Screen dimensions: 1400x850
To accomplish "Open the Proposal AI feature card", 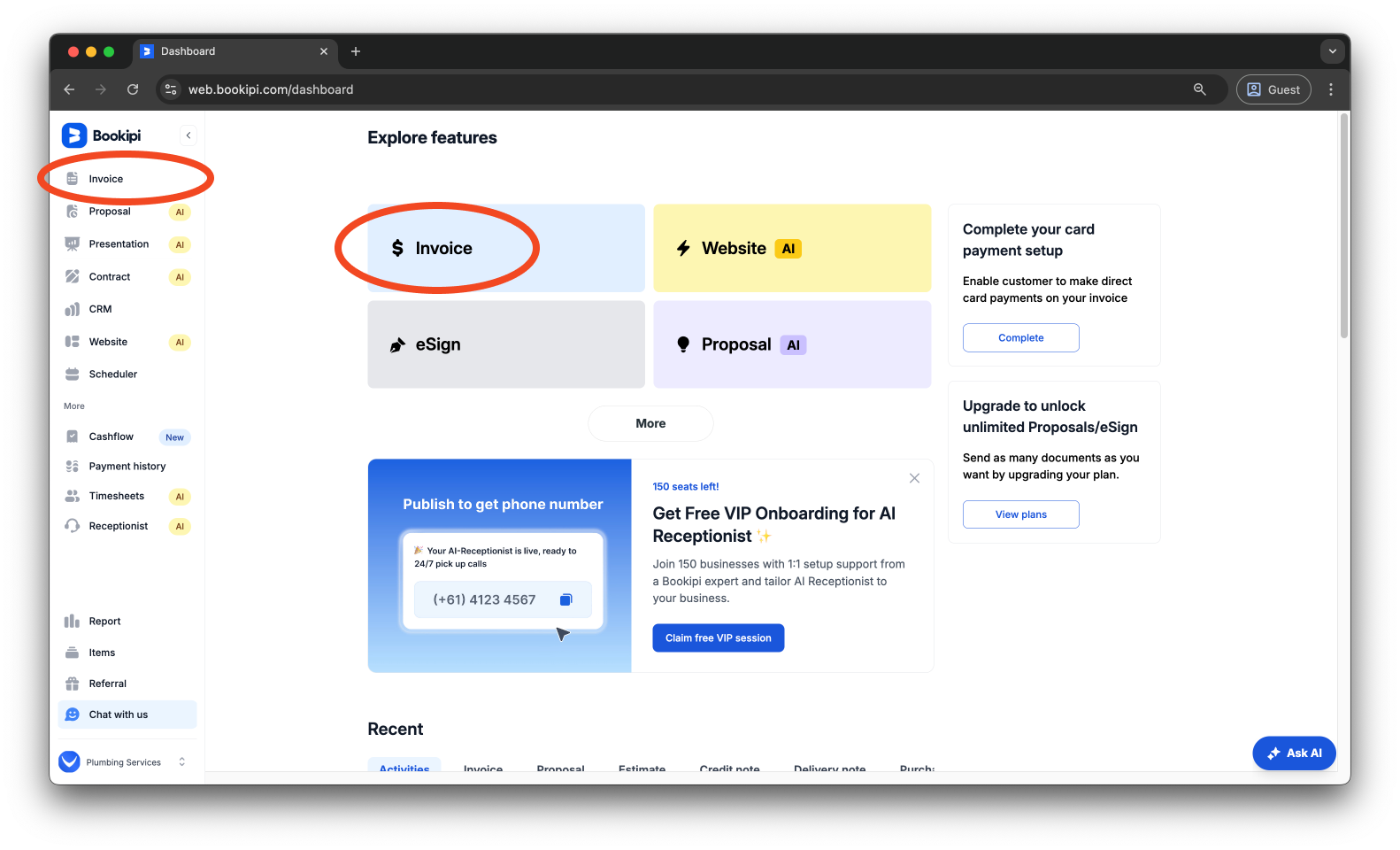I will pos(792,344).
